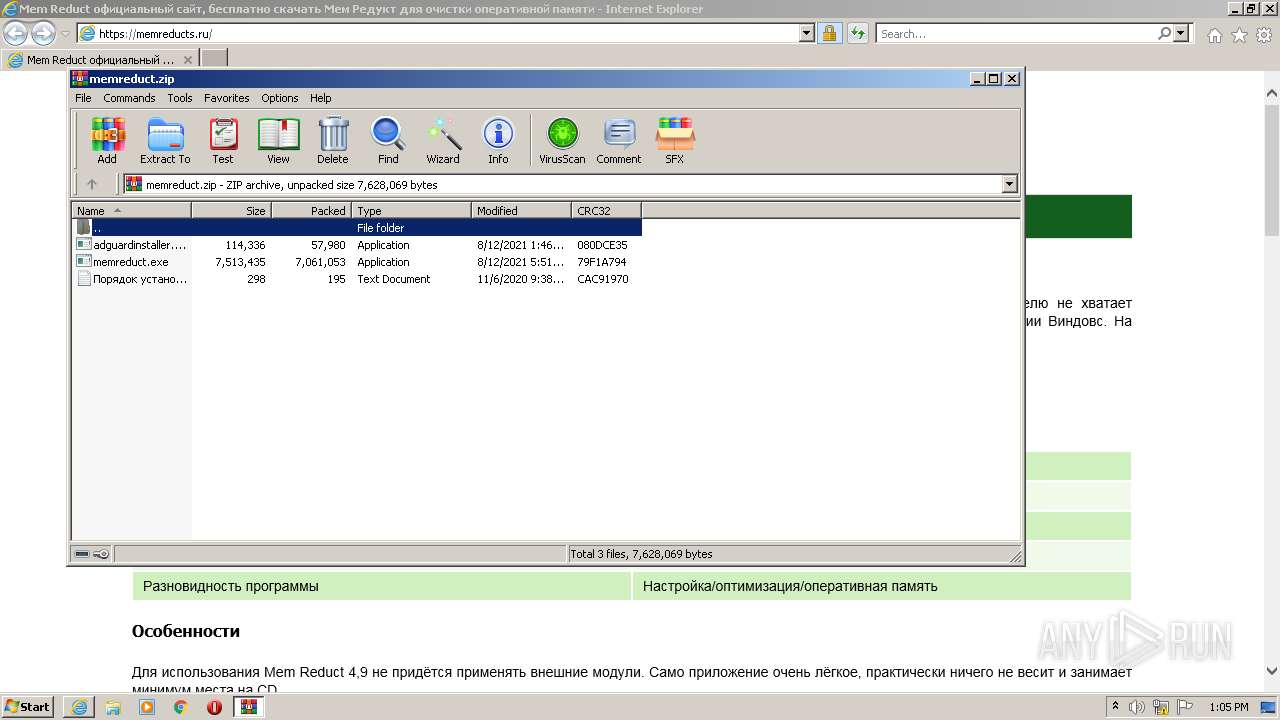Select adguardinstaller file row
The image size is (1280, 720).
pyautogui.click(x=357, y=245)
